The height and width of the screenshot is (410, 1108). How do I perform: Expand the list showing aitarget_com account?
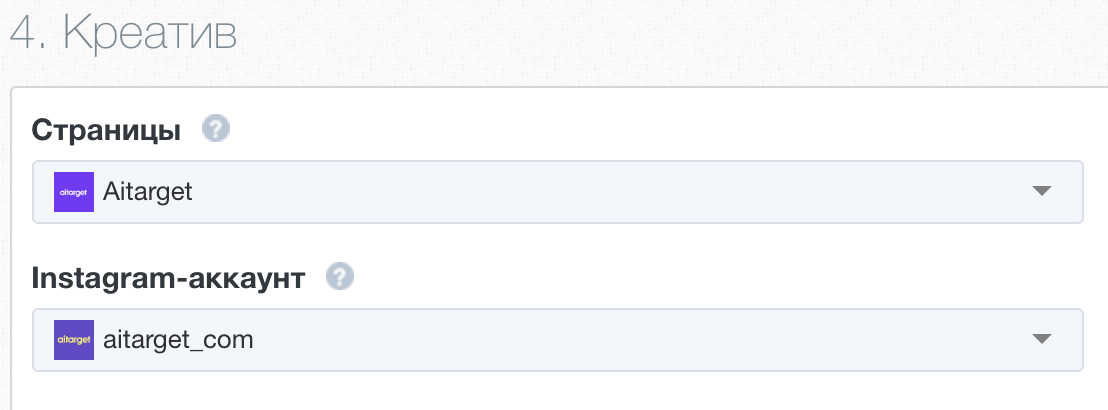pyautogui.click(x=558, y=340)
